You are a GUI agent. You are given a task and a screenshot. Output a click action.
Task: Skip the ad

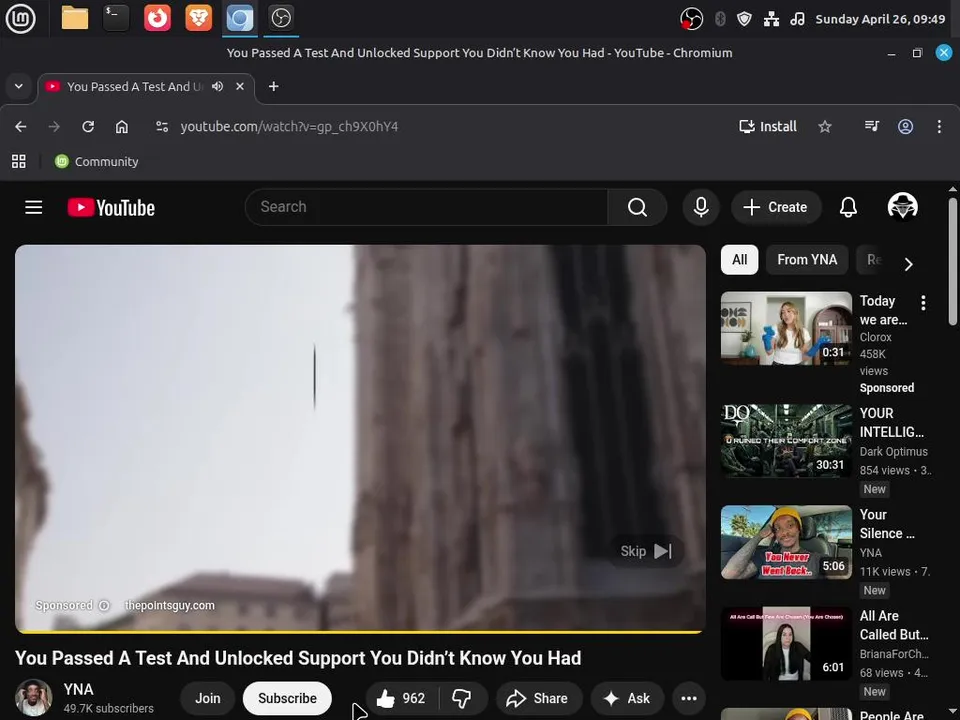coord(646,551)
